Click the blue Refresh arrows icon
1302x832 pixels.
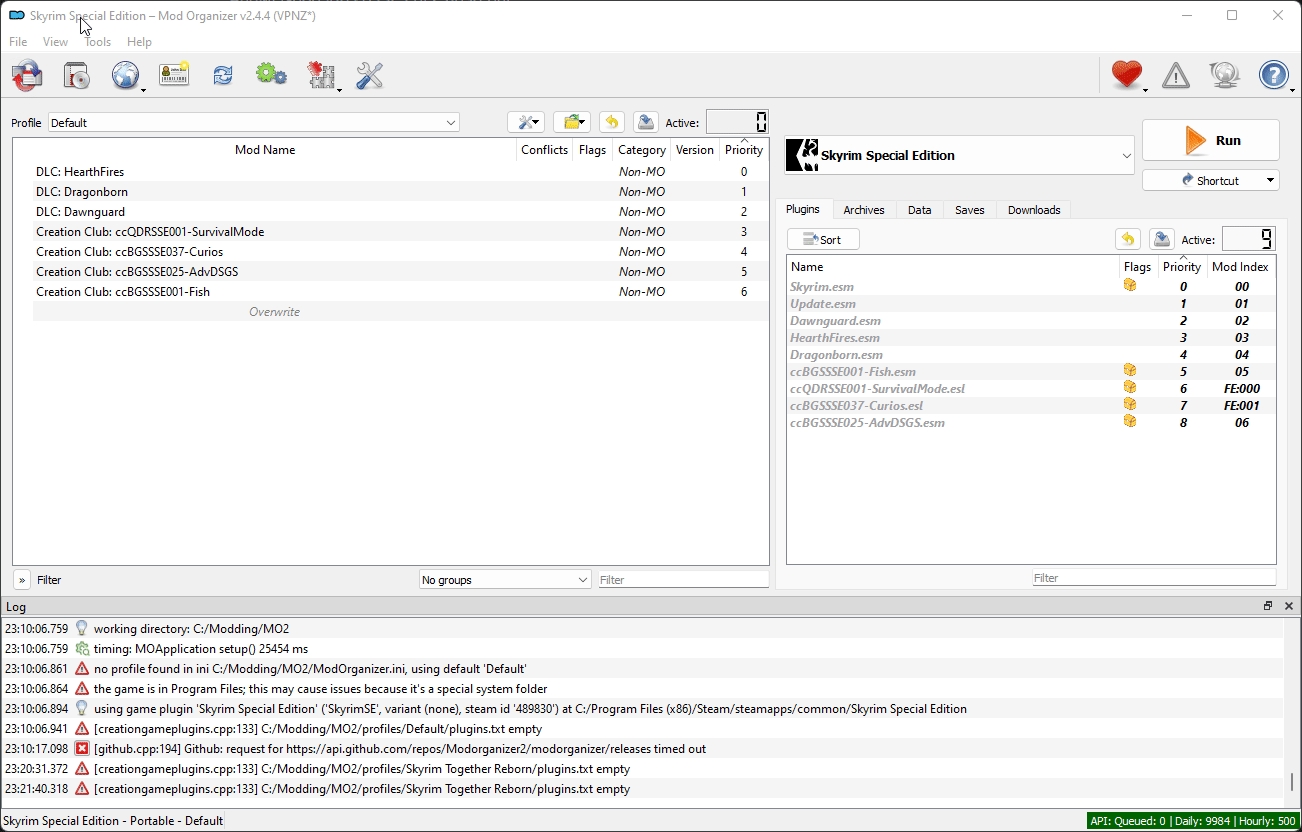(x=222, y=76)
